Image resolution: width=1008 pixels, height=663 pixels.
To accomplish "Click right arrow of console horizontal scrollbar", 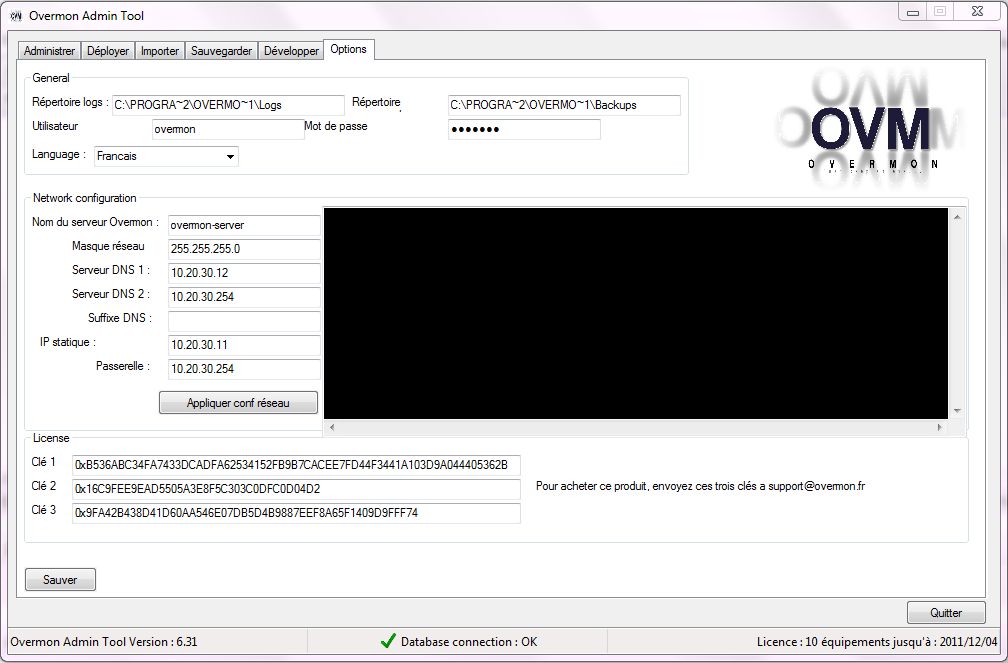I will 940,427.
